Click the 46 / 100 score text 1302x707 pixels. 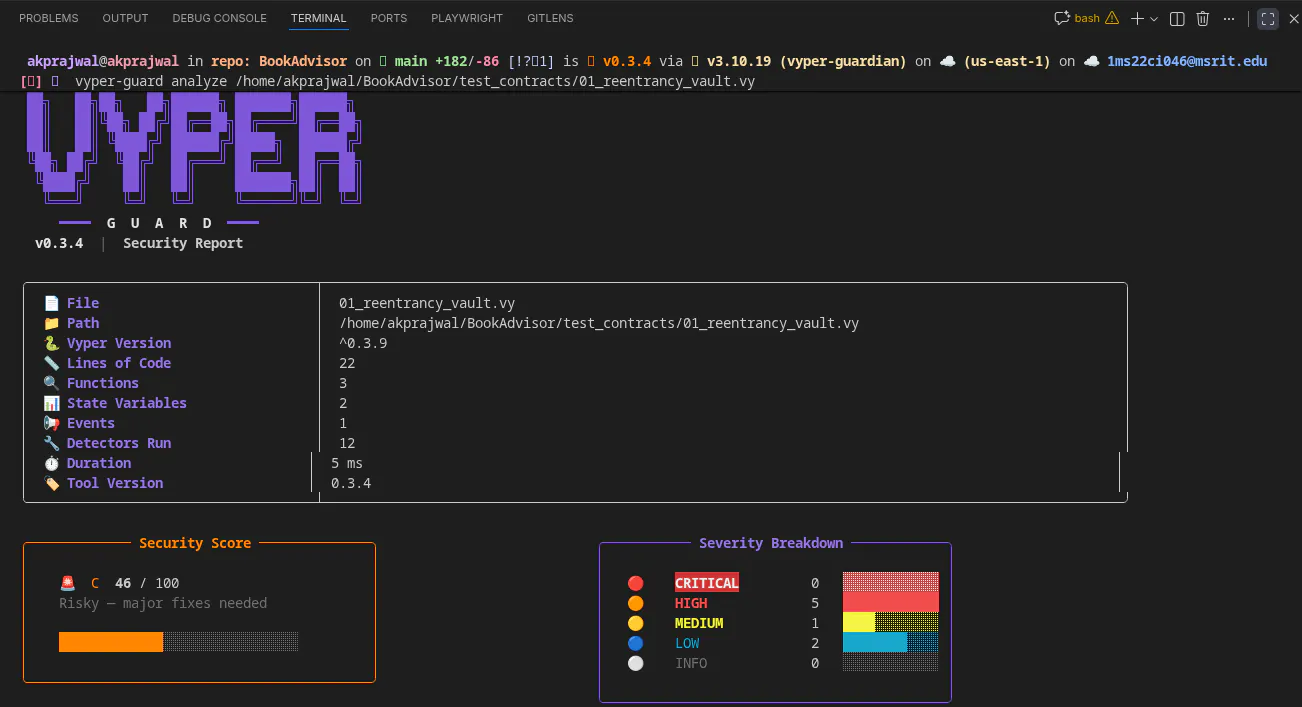point(147,583)
